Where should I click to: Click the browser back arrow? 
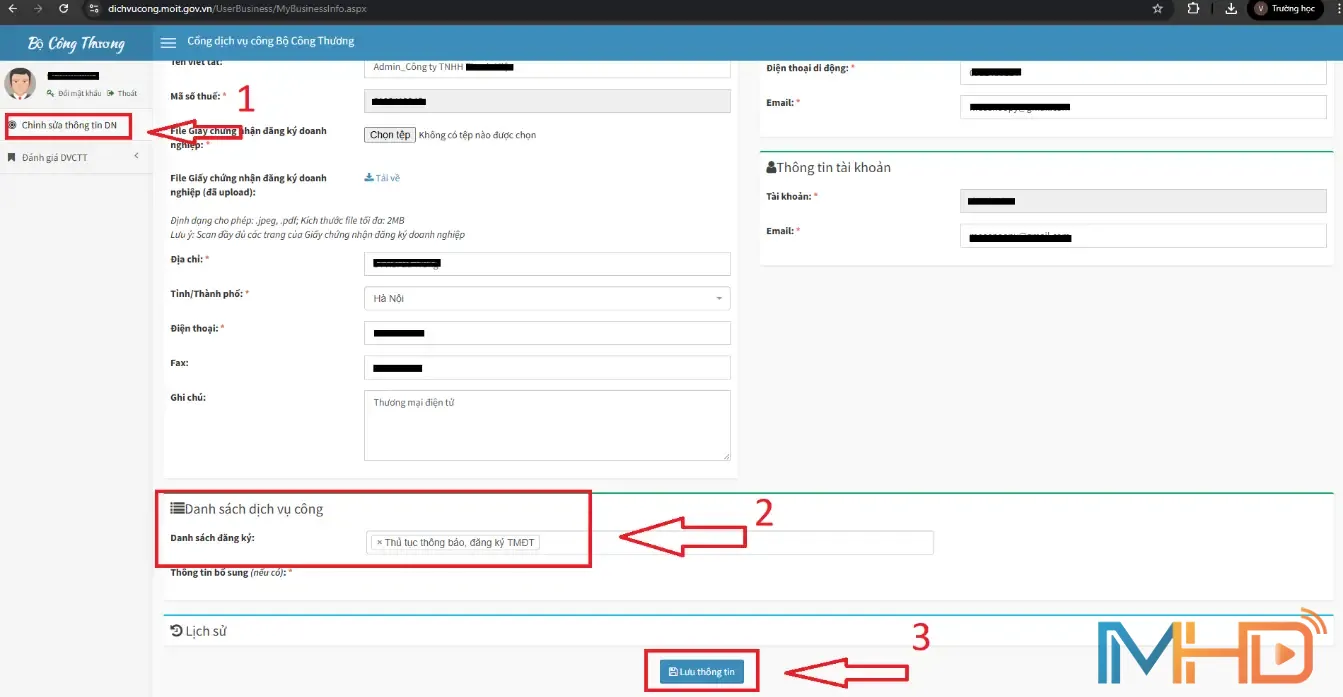click(x=11, y=8)
